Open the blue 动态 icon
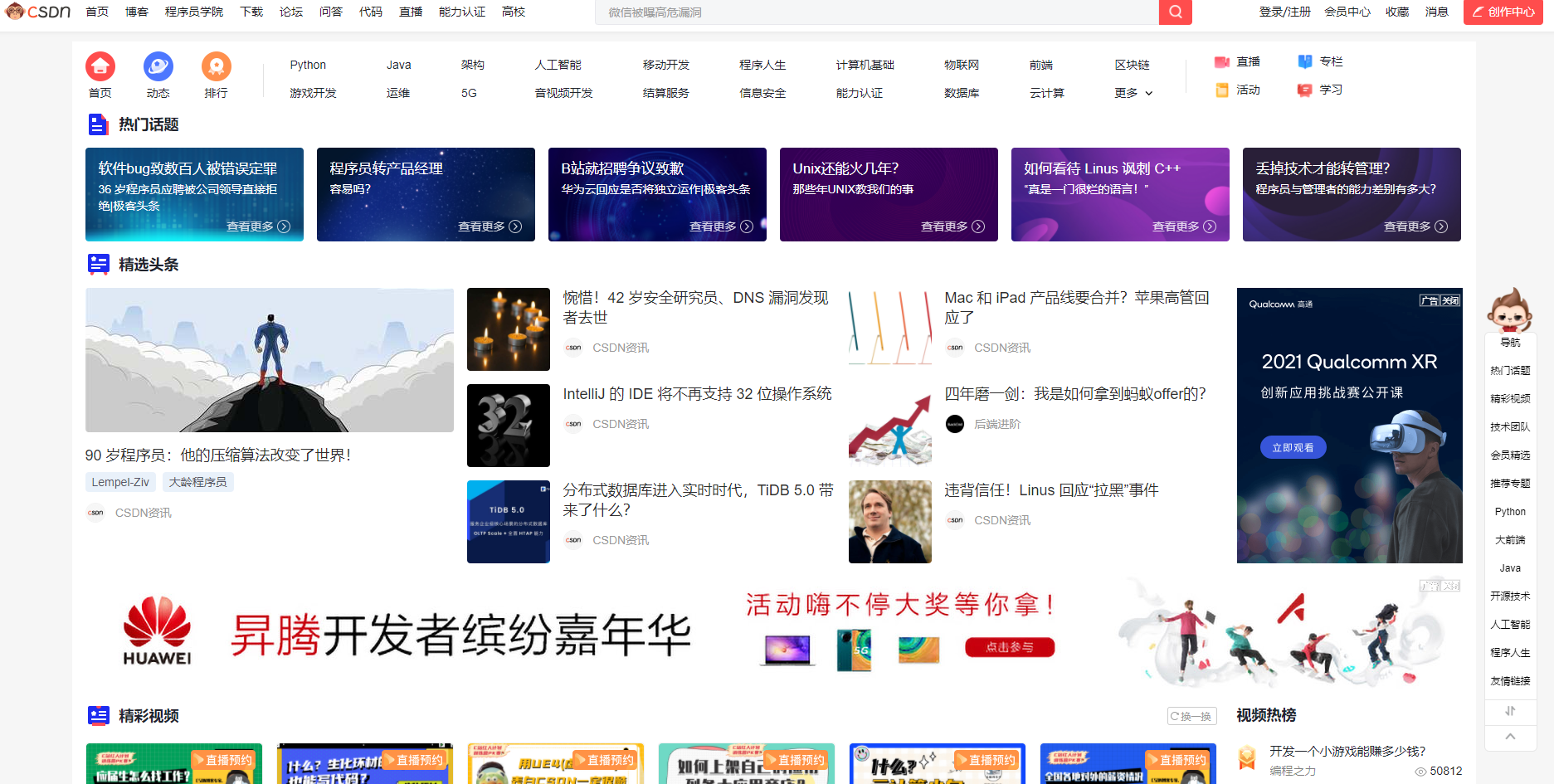Image resolution: width=1554 pixels, height=784 pixels. (x=158, y=66)
